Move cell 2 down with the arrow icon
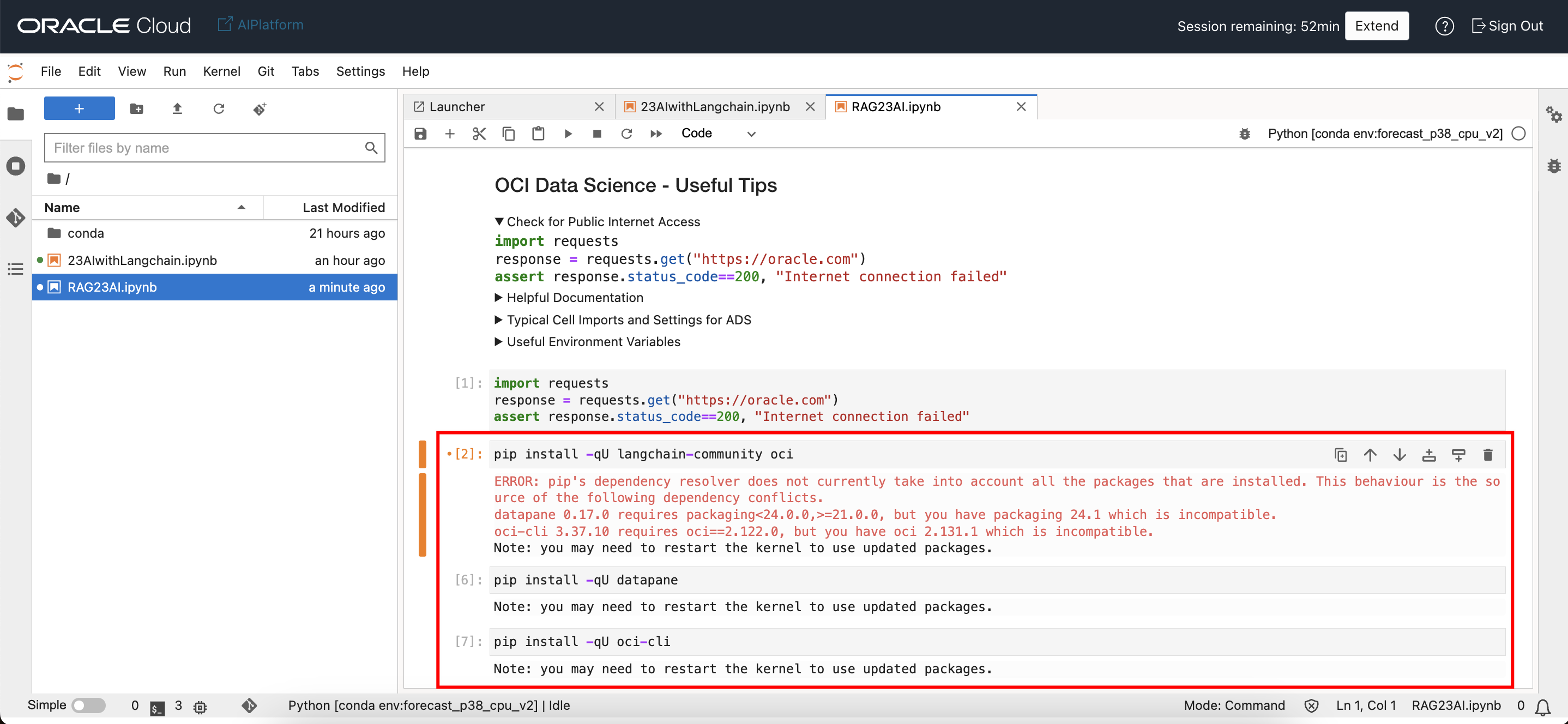This screenshot has height=724, width=1568. 1400,454
